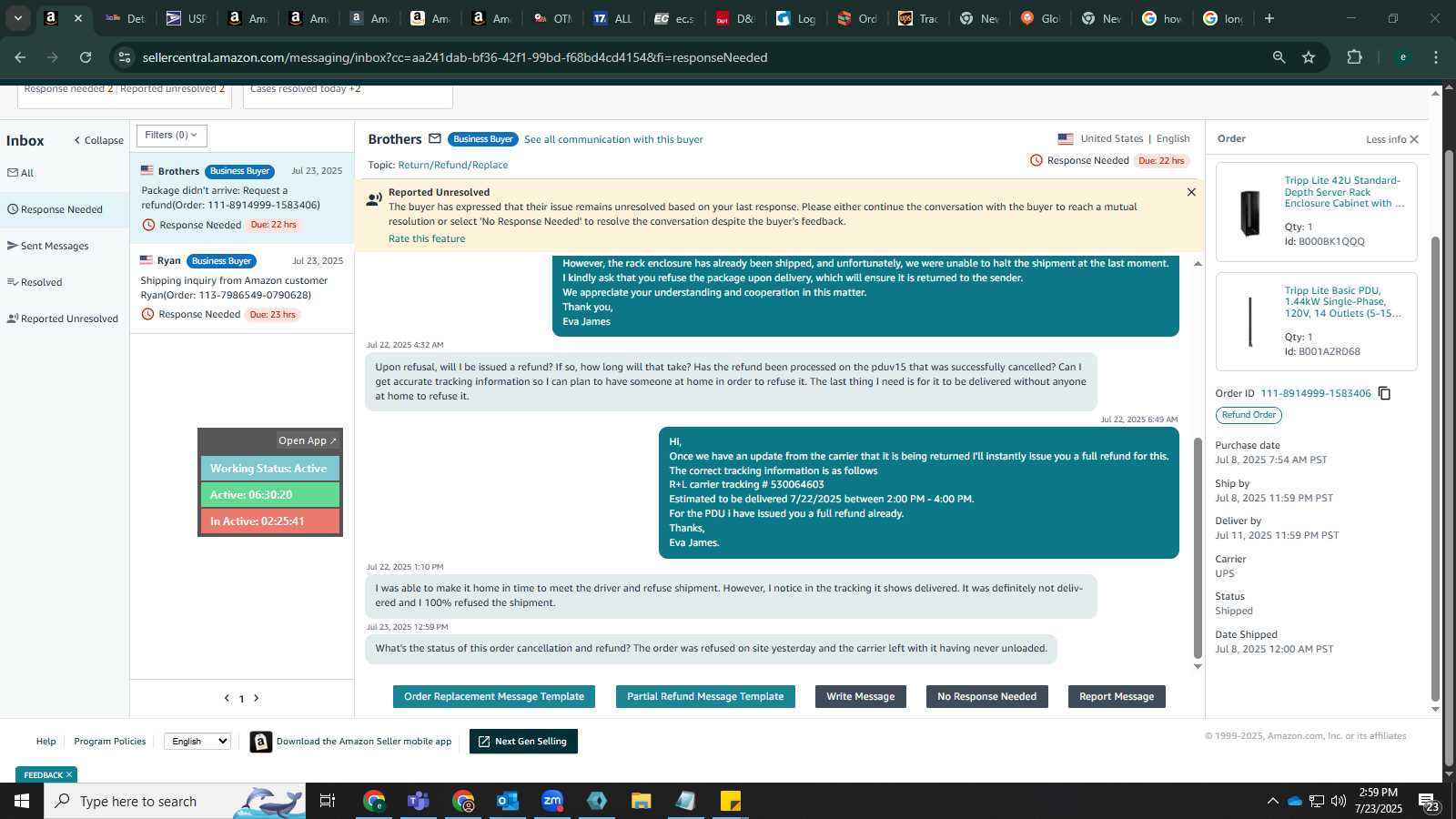Screen dimensions: 1456x819
Task: Go back to the previous page
Action: pyautogui.click(x=20, y=57)
